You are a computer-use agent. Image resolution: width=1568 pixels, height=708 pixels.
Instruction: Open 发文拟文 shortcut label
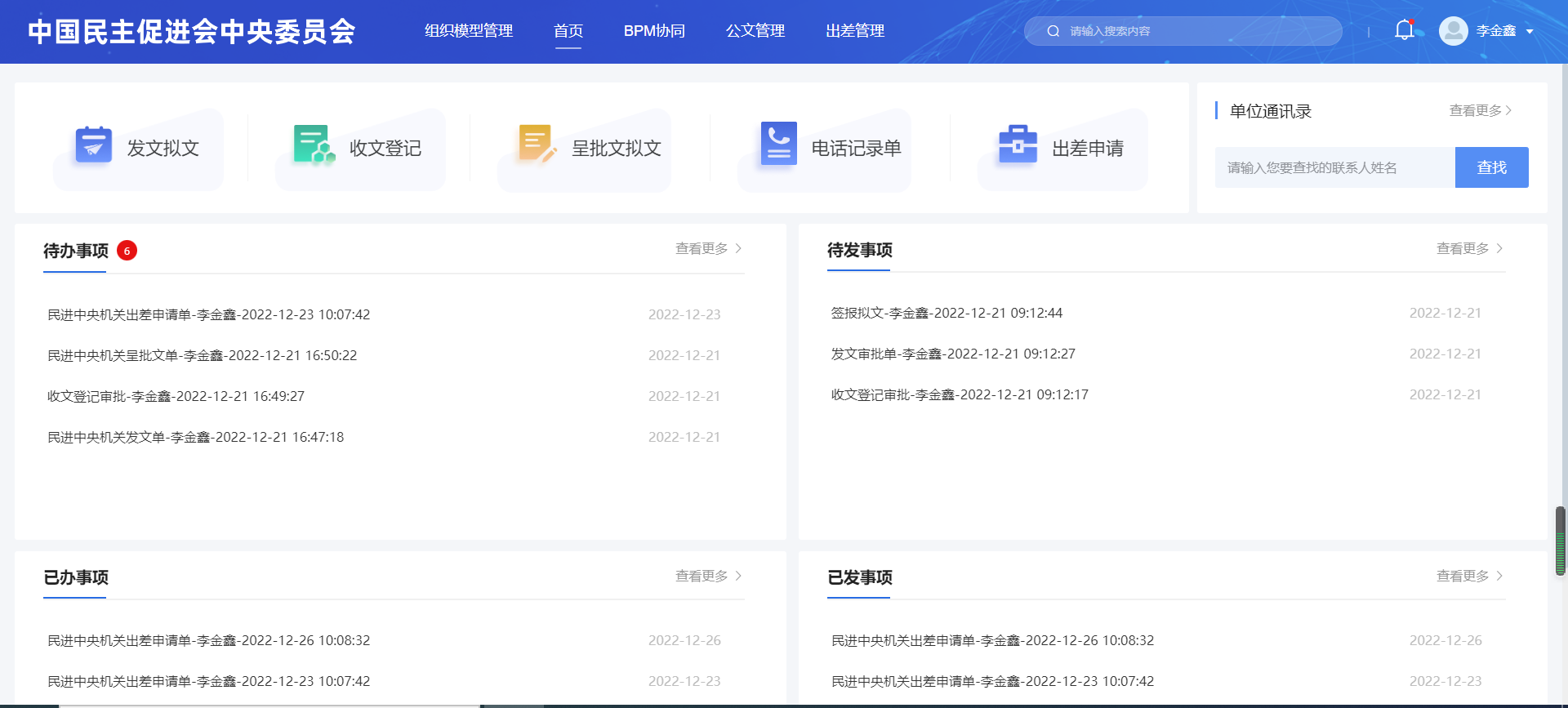pyautogui.click(x=163, y=149)
